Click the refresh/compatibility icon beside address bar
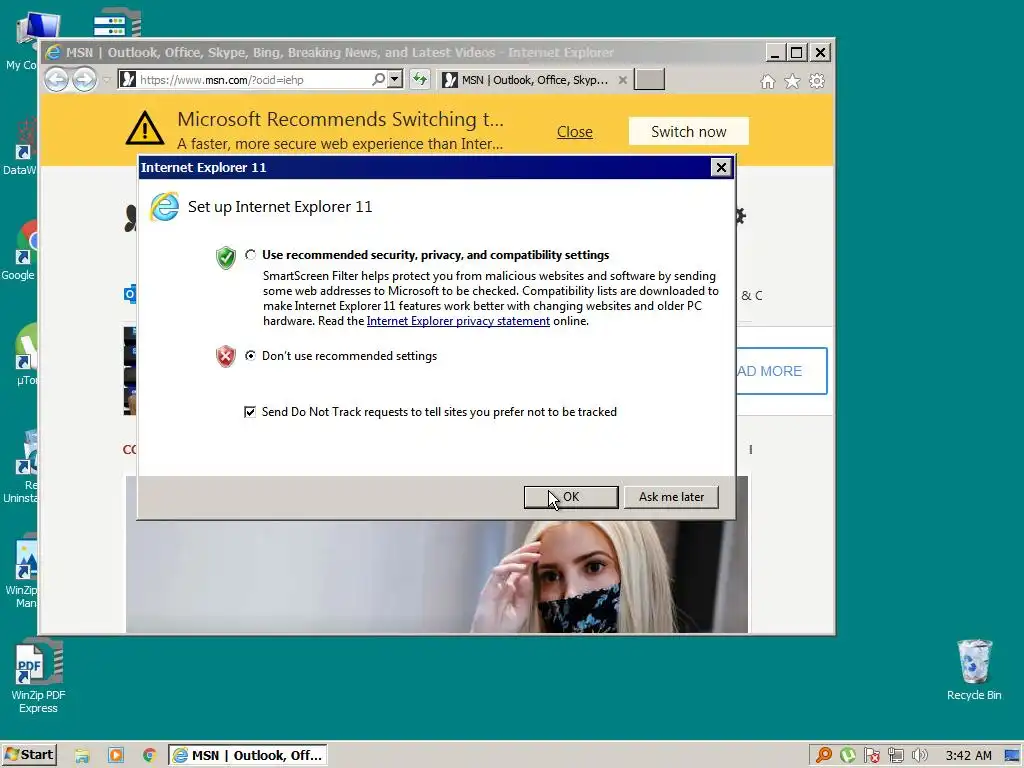The width and height of the screenshot is (1024, 768). tap(420, 80)
